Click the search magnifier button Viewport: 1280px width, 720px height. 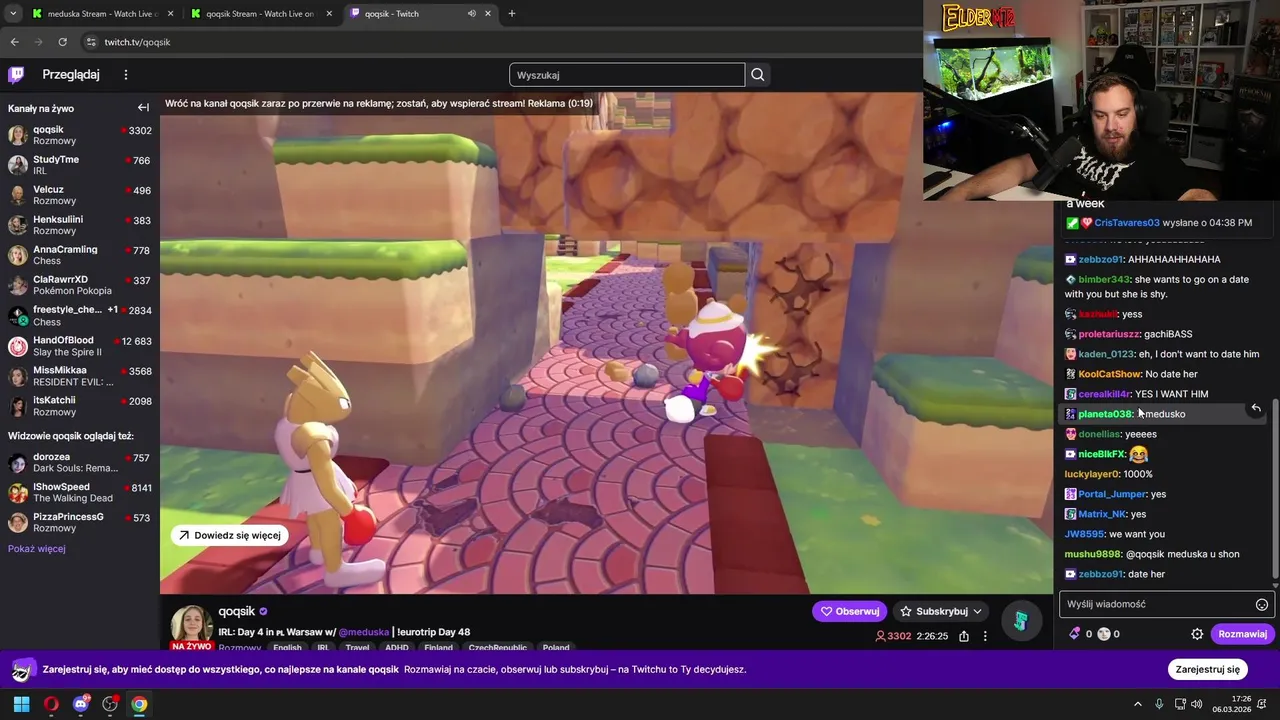(758, 75)
